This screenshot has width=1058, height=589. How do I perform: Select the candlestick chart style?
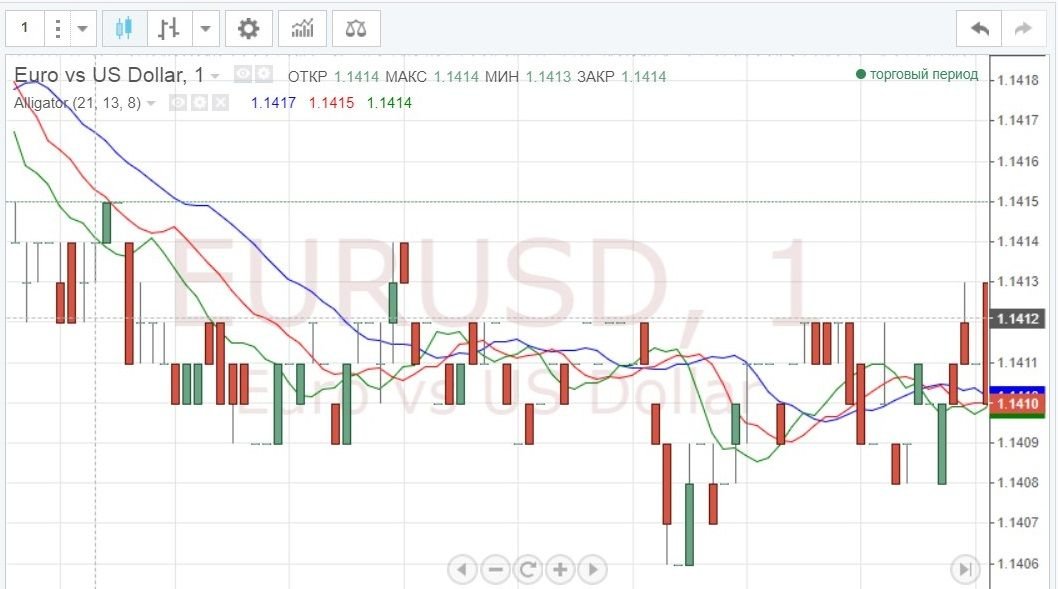(x=124, y=28)
